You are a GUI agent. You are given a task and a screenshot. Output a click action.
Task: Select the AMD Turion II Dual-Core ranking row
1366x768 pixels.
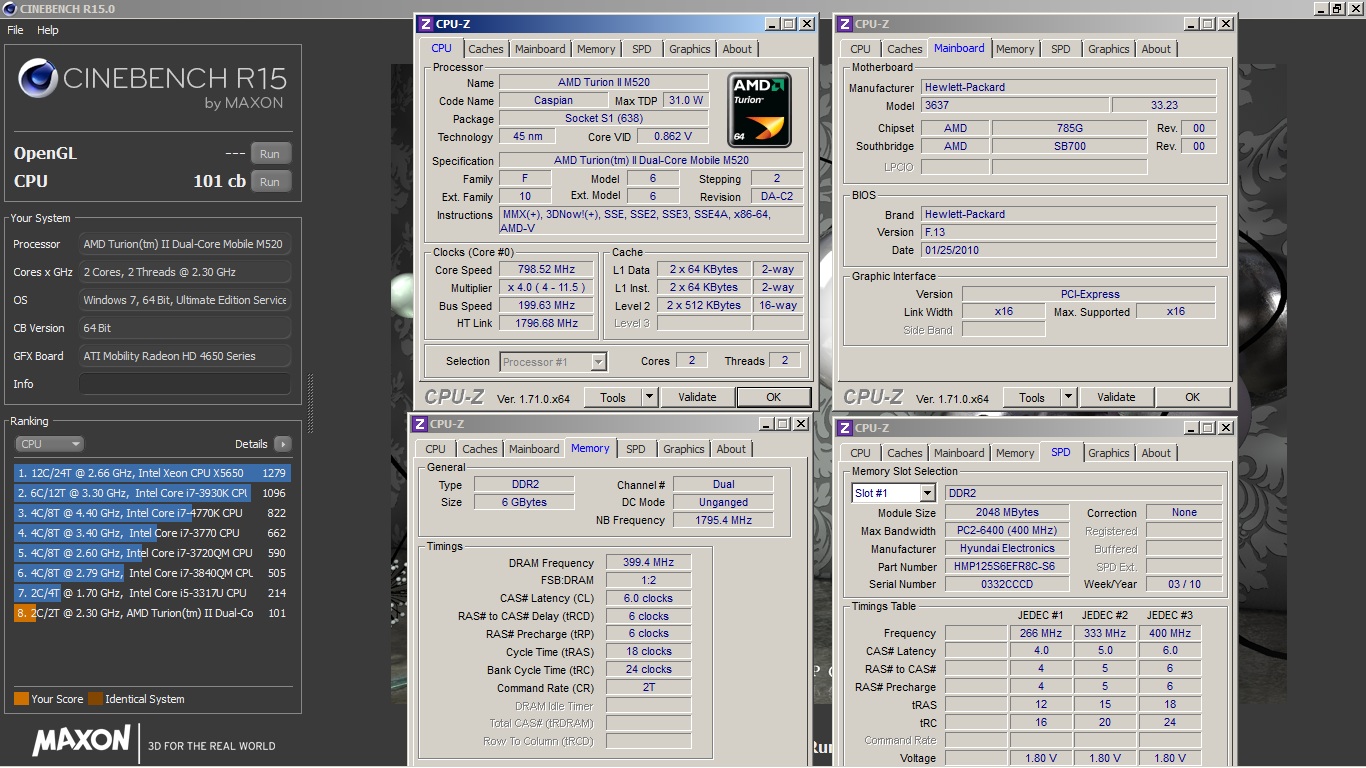point(152,613)
